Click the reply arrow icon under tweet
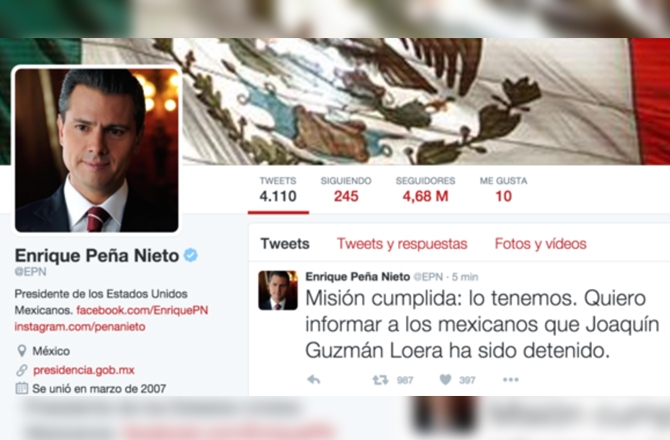The width and height of the screenshot is (670, 440). (x=314, y=379)
